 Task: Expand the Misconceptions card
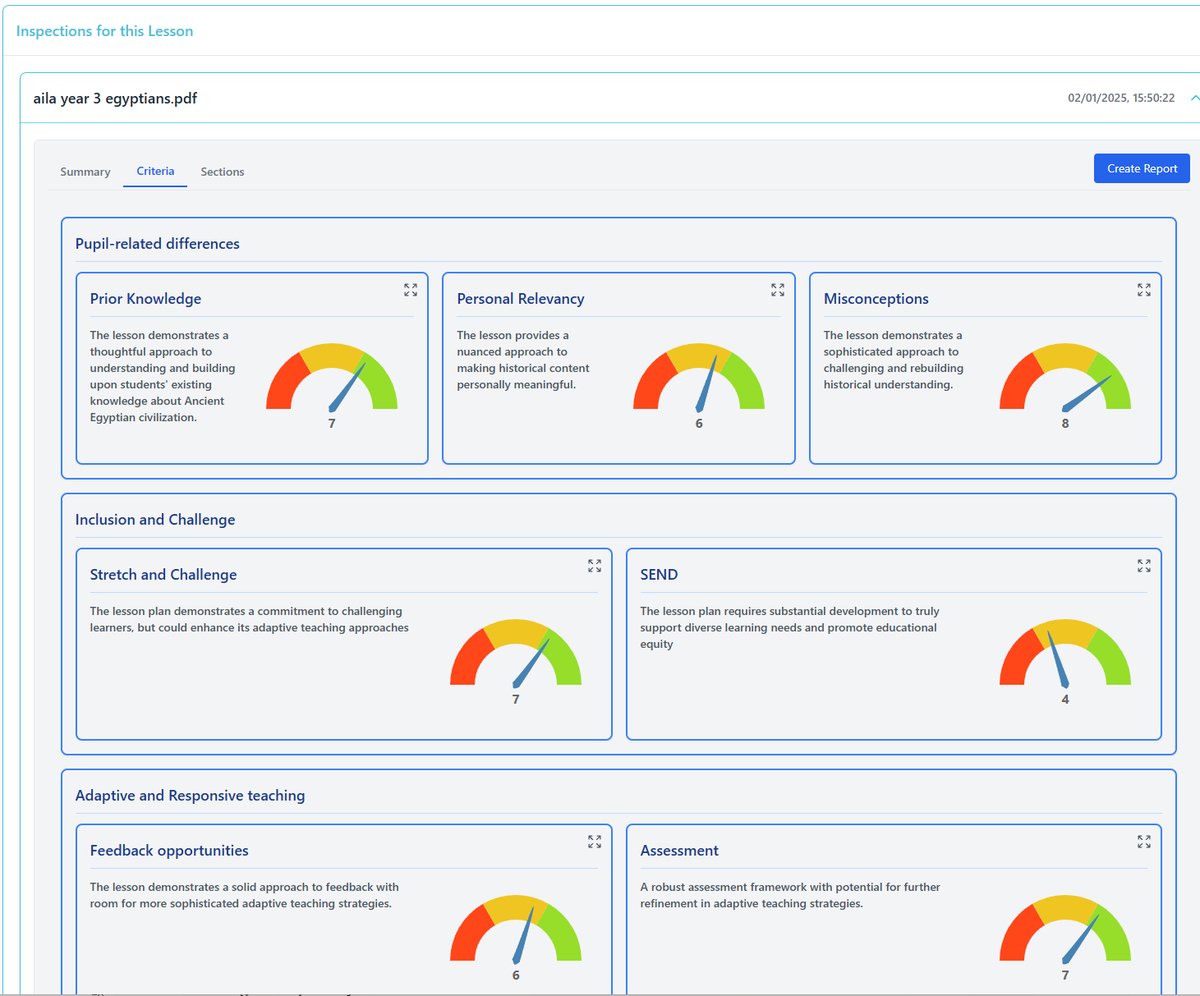coord(1144,290)
